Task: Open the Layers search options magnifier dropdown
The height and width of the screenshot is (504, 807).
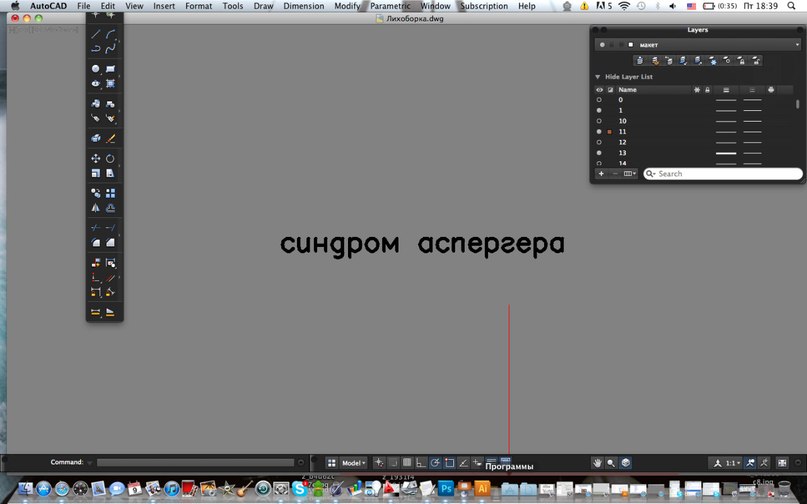Action: [x=651, y=174]
